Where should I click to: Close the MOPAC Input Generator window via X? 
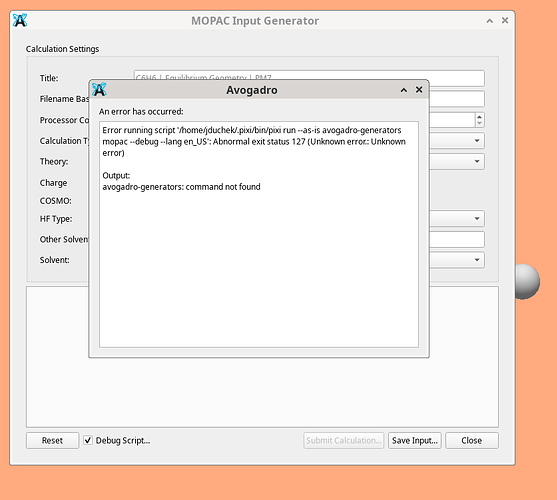coord(505,21)
